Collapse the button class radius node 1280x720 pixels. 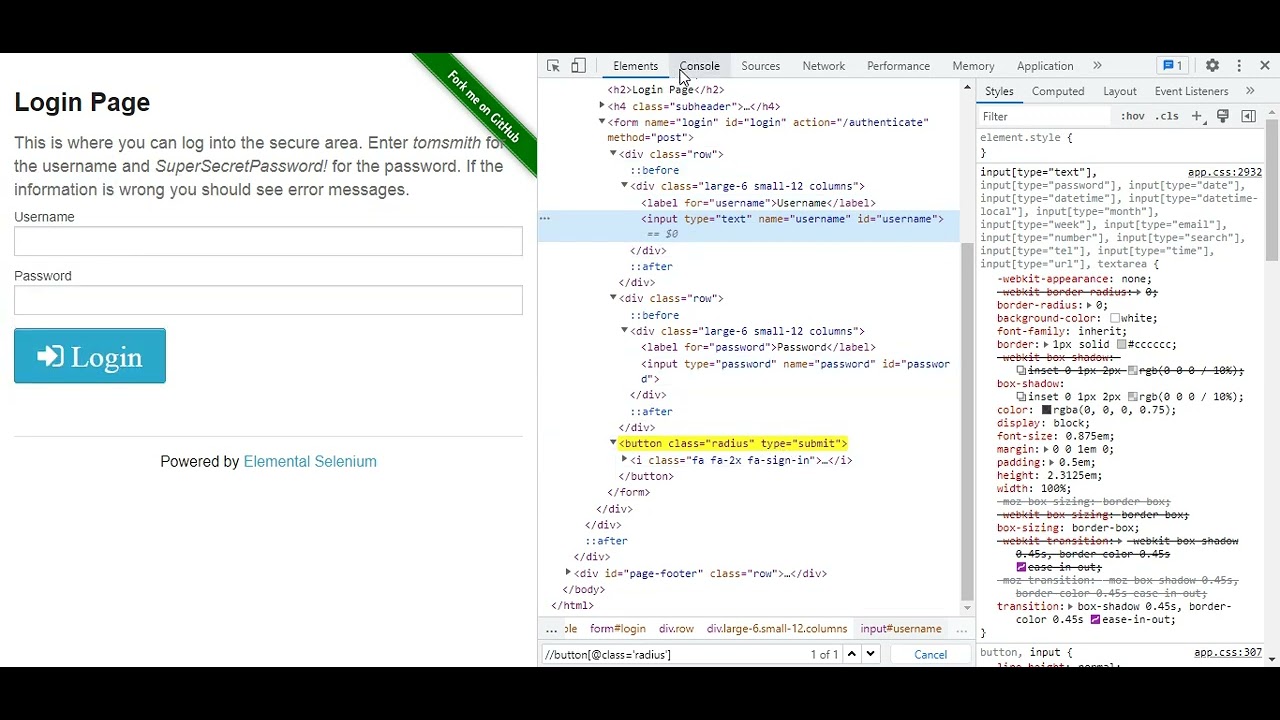point(613,443)
